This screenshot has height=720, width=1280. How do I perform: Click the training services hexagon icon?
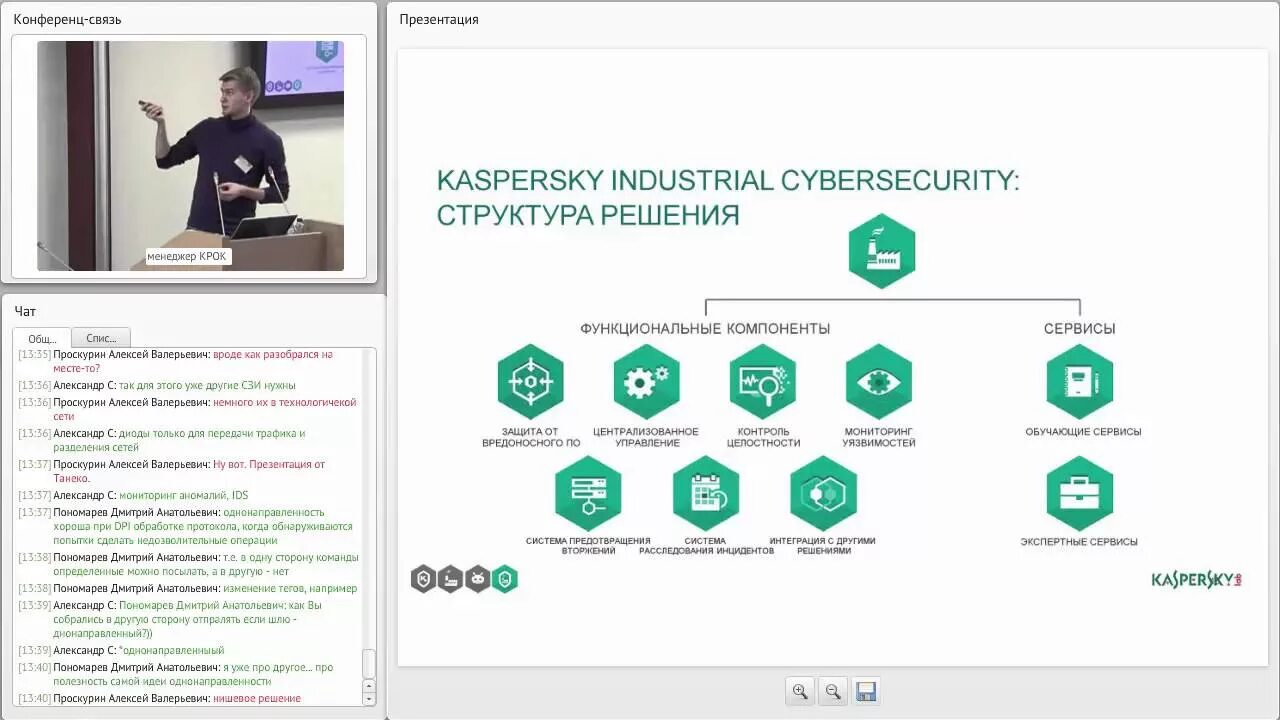point(1080,381)
